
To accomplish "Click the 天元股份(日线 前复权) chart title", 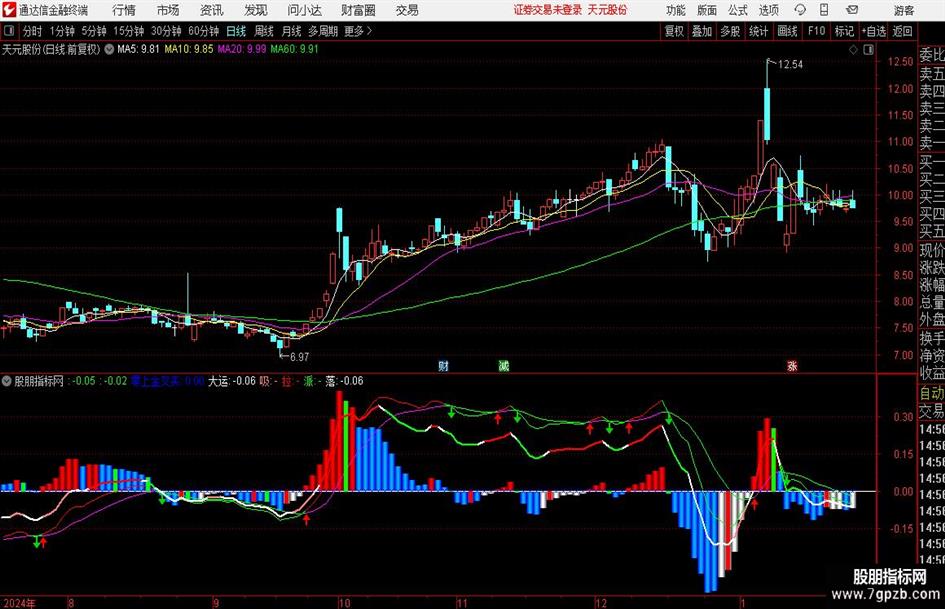I will (x=51, y=49).
